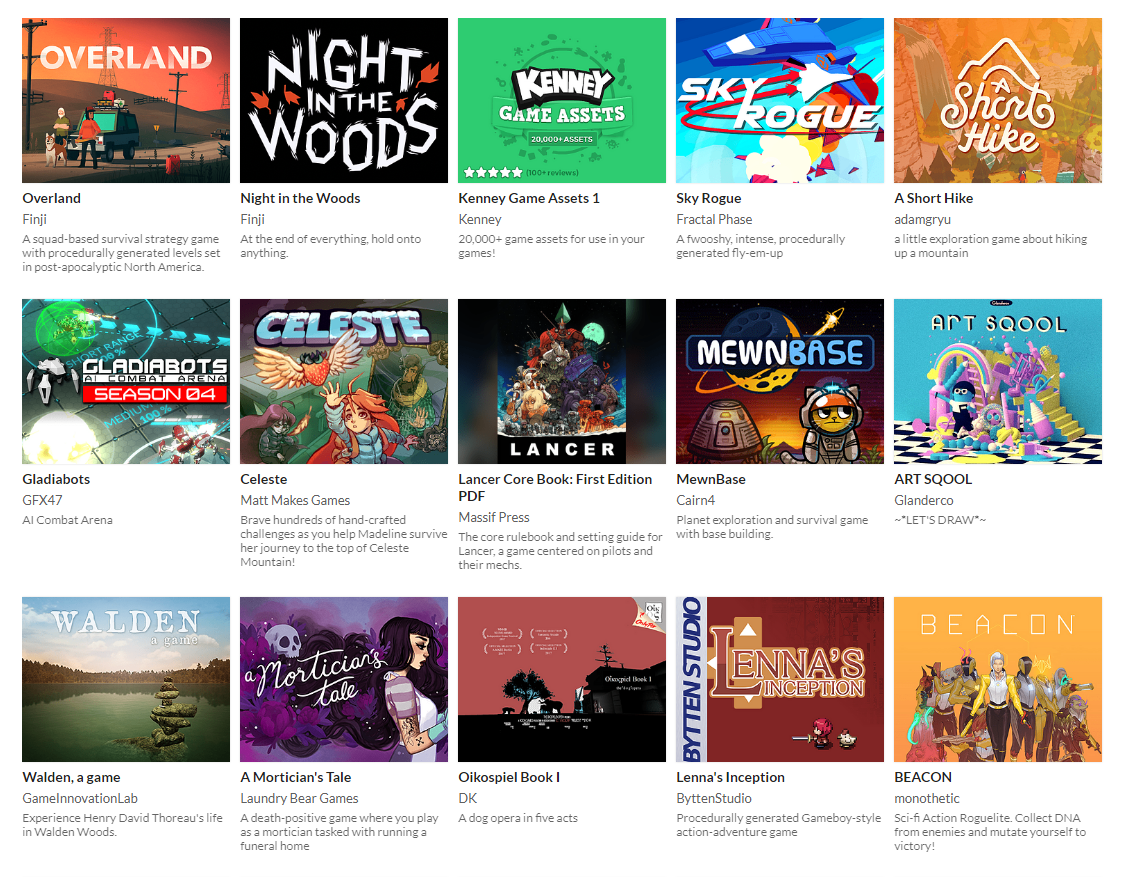Open the Overland cover thumbnail
This screenshot has width=1123, height=877.
click(x=126, y=100)
